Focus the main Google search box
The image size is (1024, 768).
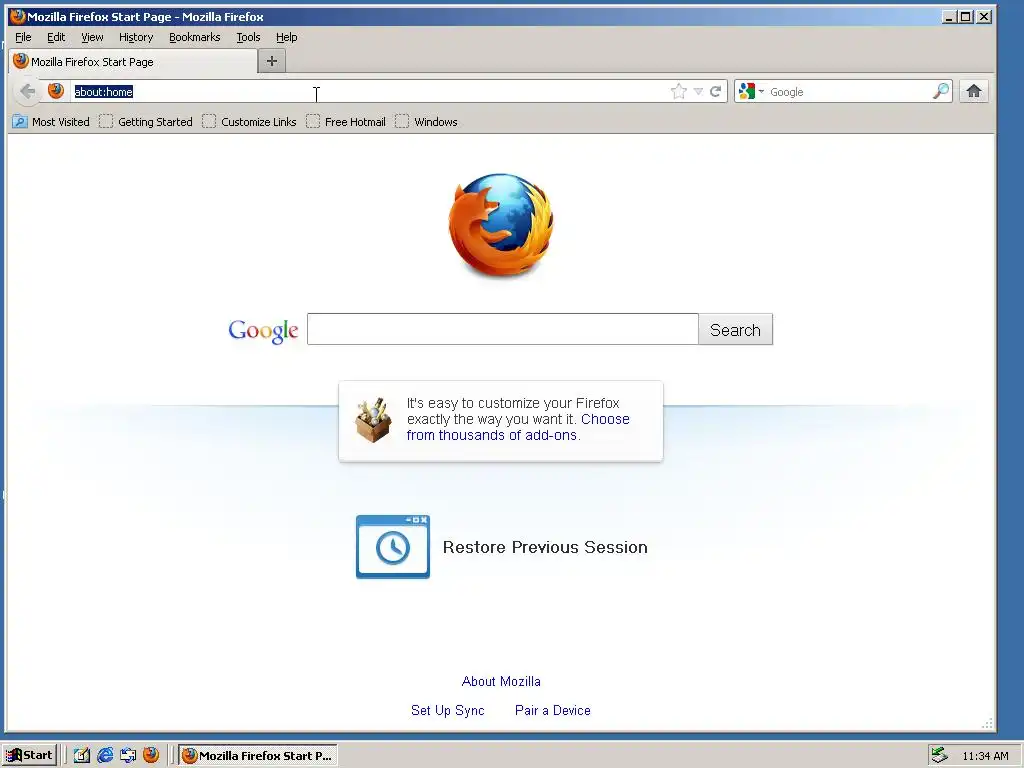(x=502, y=329)
